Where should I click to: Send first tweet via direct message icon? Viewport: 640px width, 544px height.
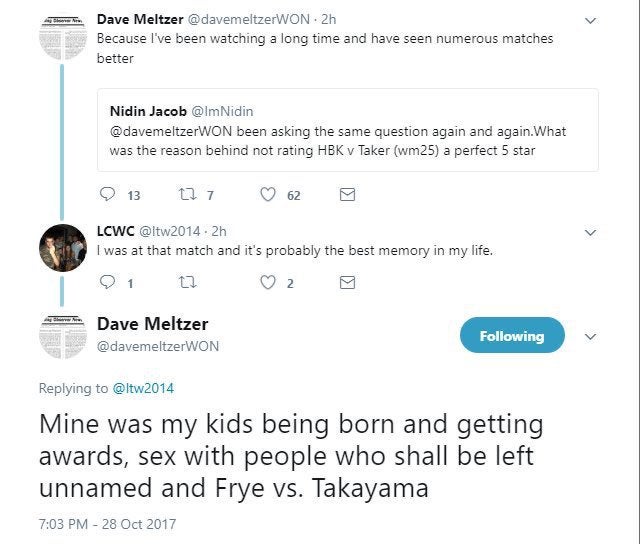(x=347, y=195)
